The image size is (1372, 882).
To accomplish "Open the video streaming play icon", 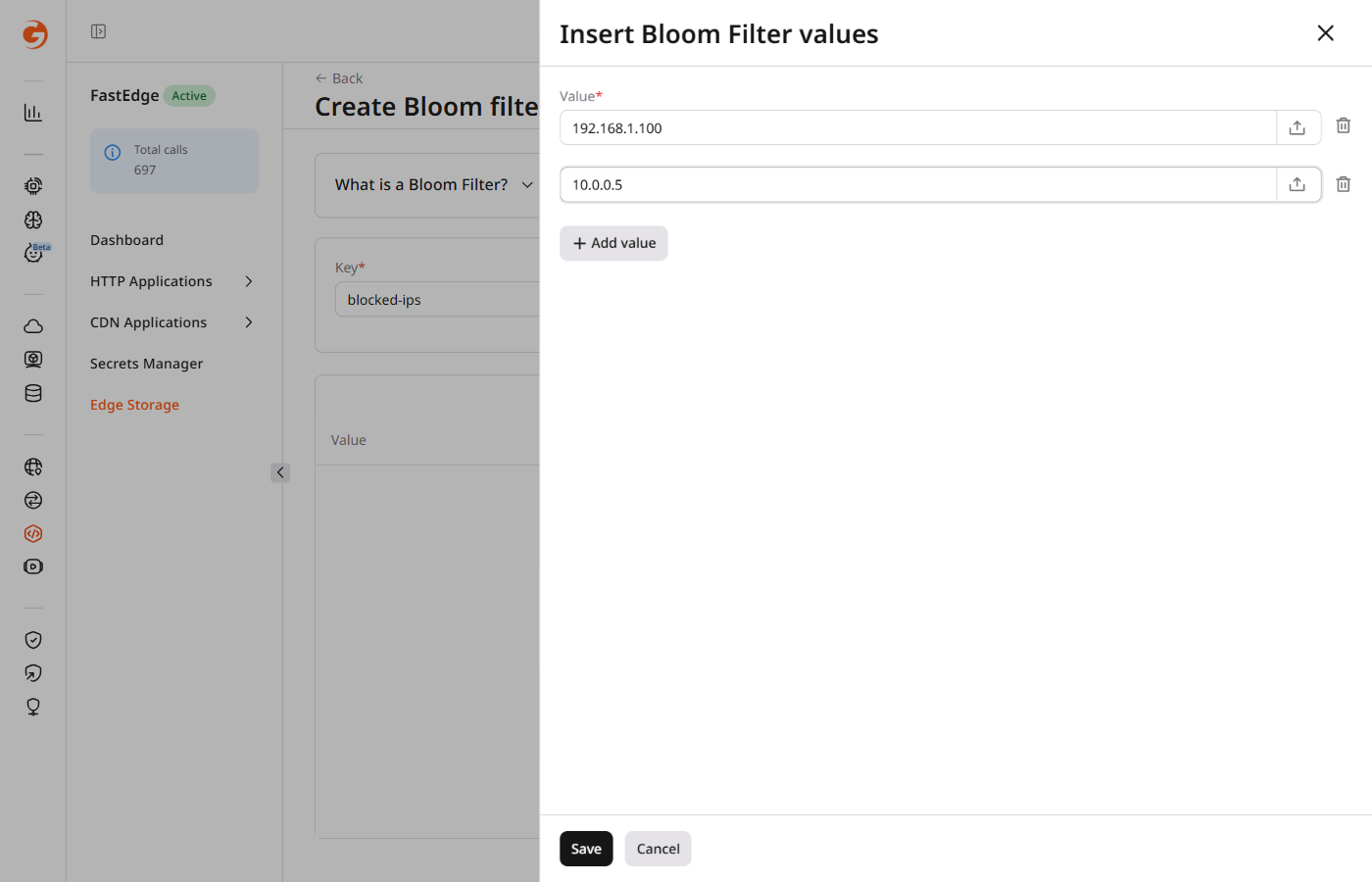I will [x=33, y=566].
